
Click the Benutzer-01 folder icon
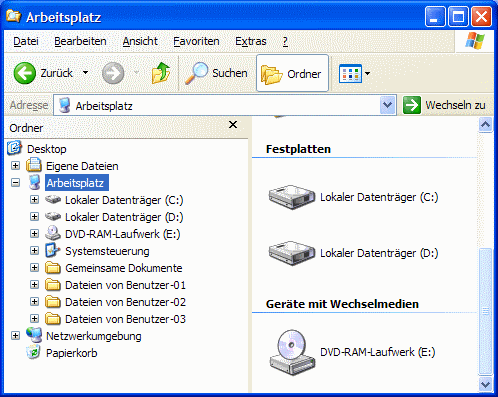click(53, 285)
